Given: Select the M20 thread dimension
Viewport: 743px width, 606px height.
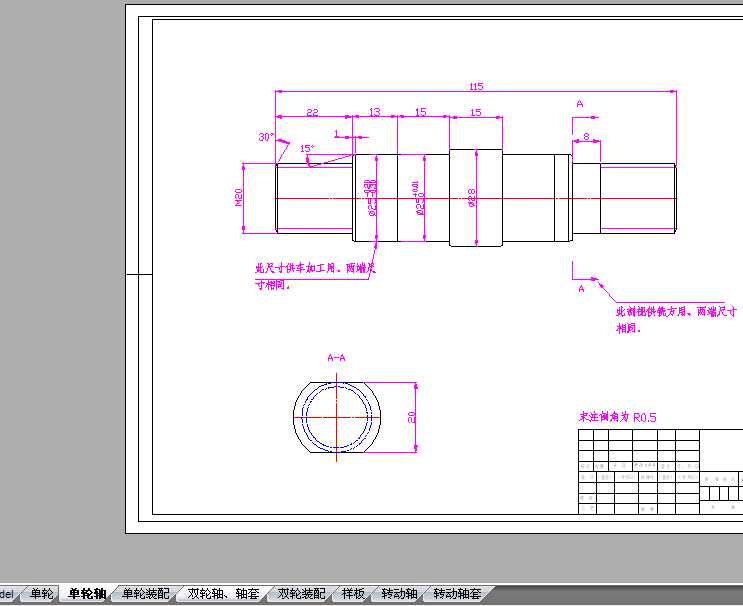Looking at the screenshot, I should [x=238, y=197].
